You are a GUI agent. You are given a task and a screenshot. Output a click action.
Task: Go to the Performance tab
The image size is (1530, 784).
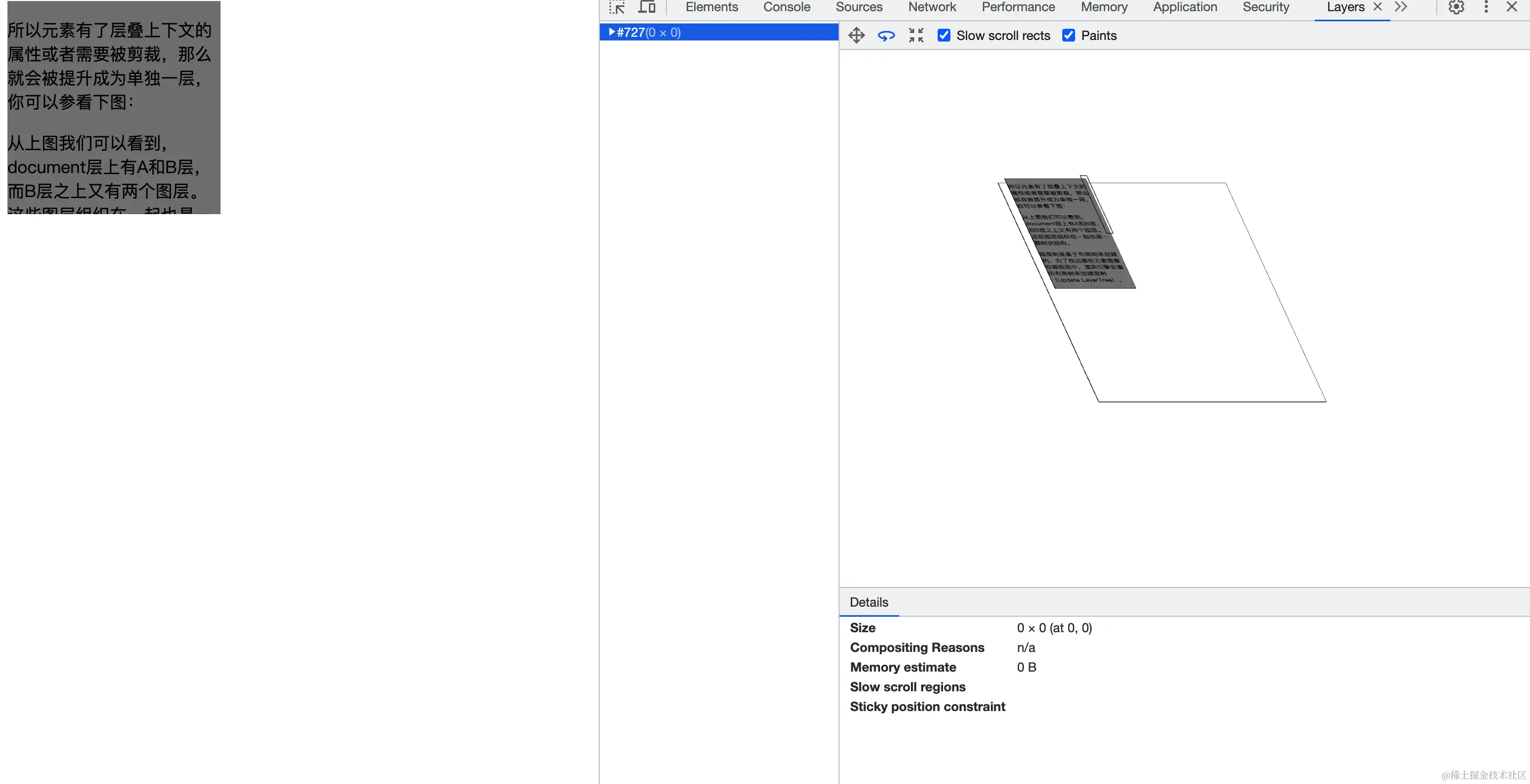[1018, 7]
